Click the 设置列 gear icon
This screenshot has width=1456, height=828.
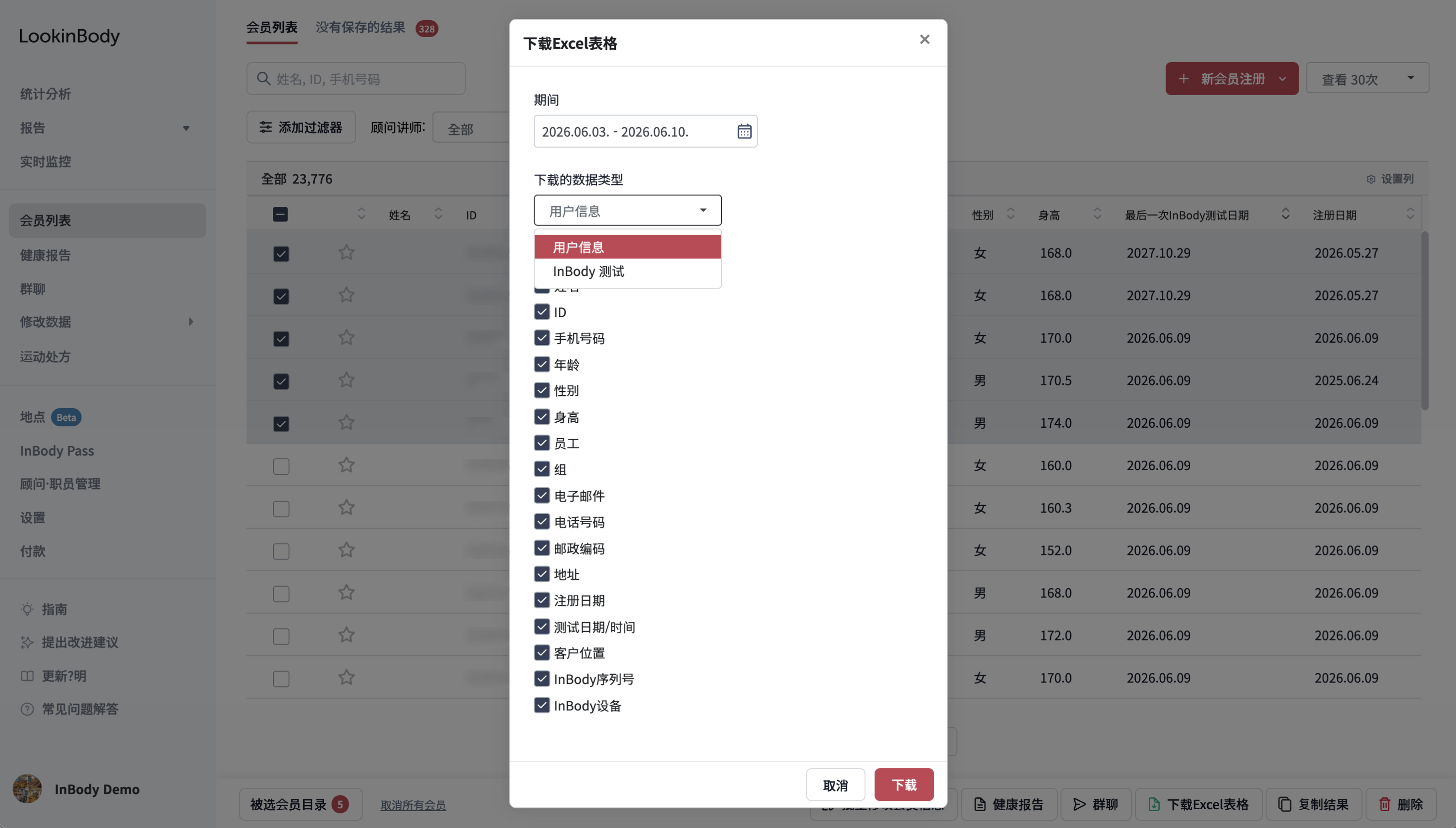pos(1371,179)
